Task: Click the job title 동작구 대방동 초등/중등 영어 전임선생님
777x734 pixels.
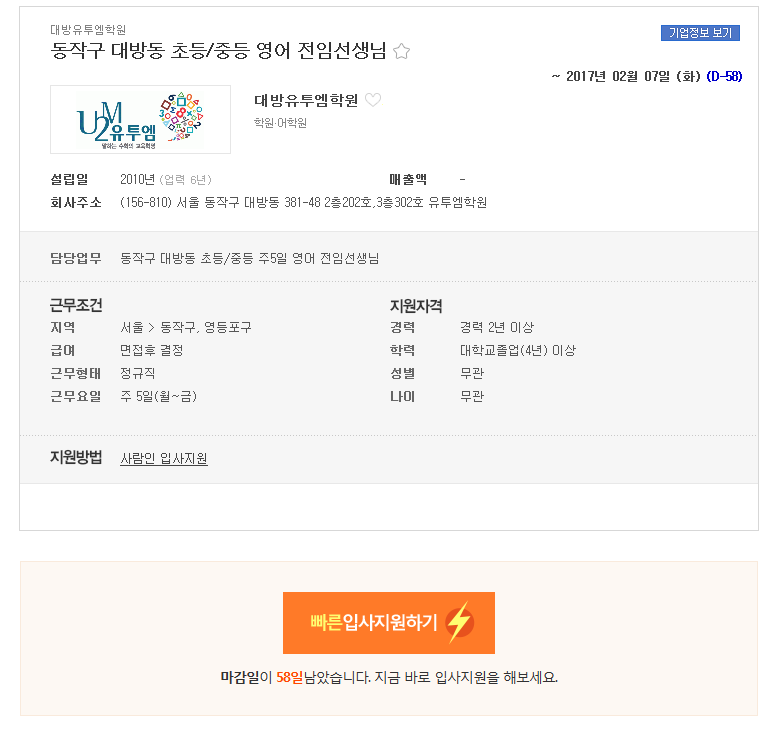Action: 218,51
